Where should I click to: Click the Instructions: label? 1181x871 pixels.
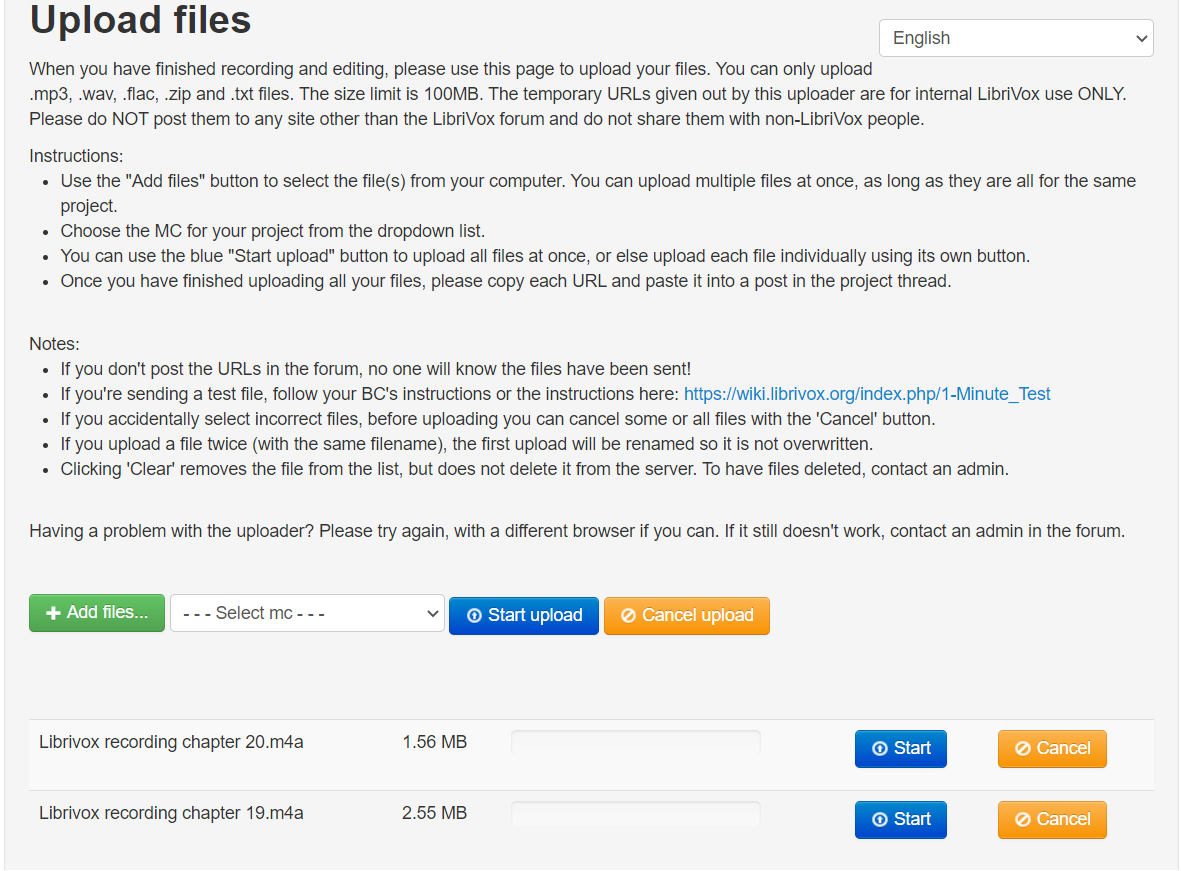(x=76, y=156)
